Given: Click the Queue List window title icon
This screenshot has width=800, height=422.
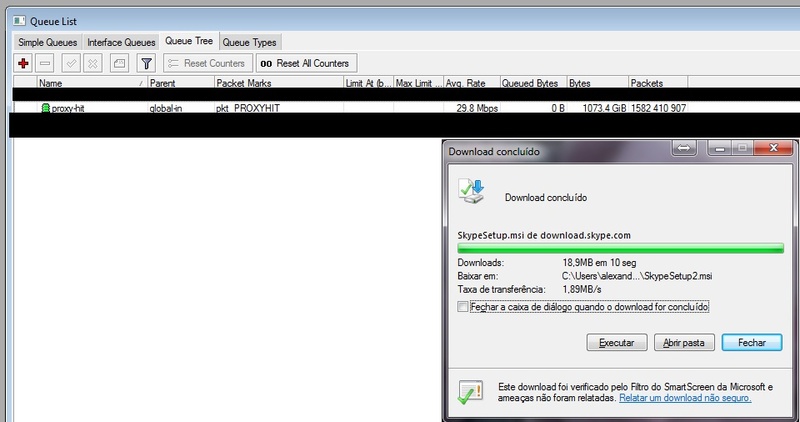Looking at the screenshot, I should click(x=19, y=21).
